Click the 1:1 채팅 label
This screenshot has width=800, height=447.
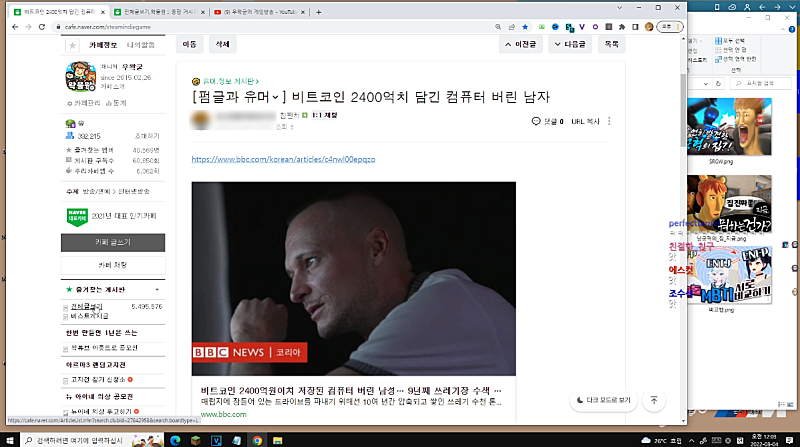point(324,116)
